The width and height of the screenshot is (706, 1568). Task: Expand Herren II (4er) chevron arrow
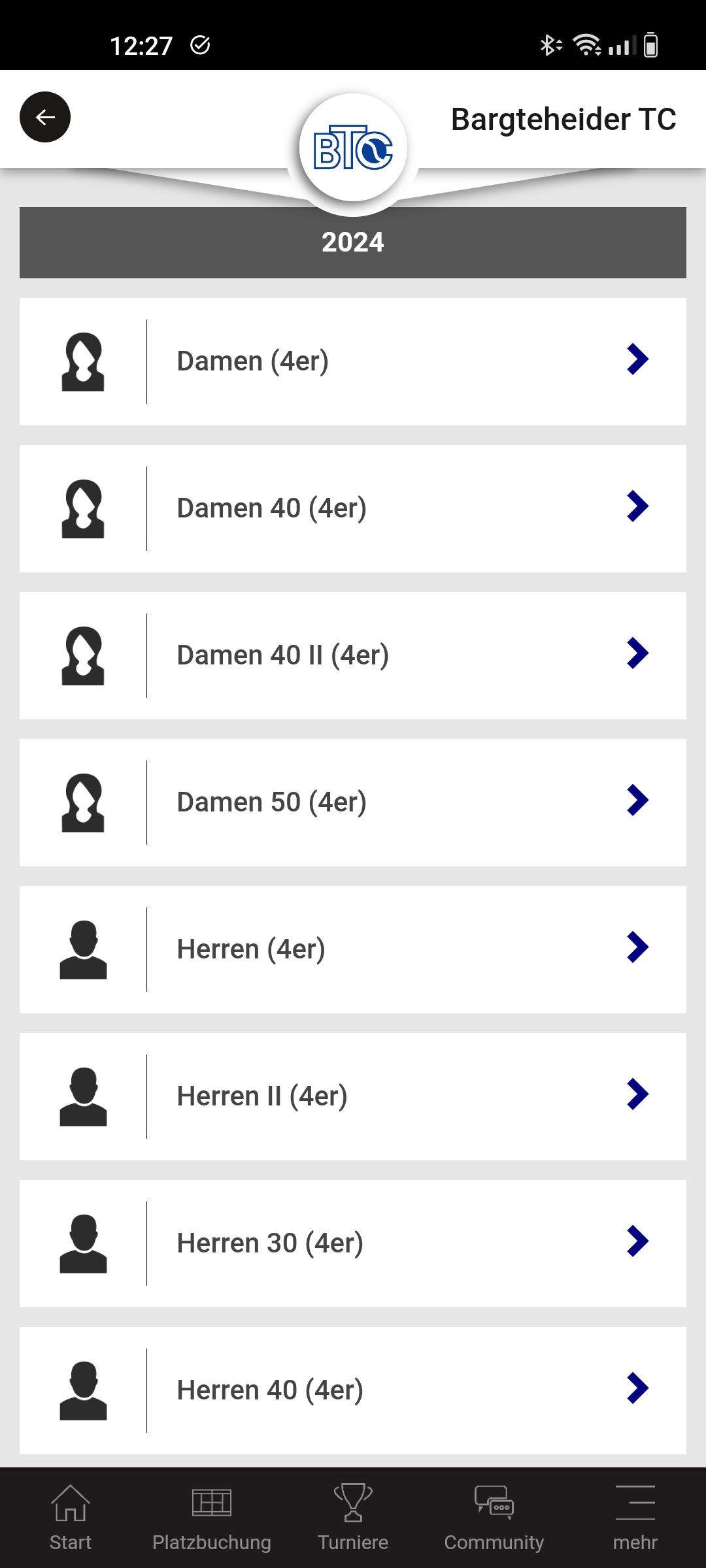point(637,1094)
